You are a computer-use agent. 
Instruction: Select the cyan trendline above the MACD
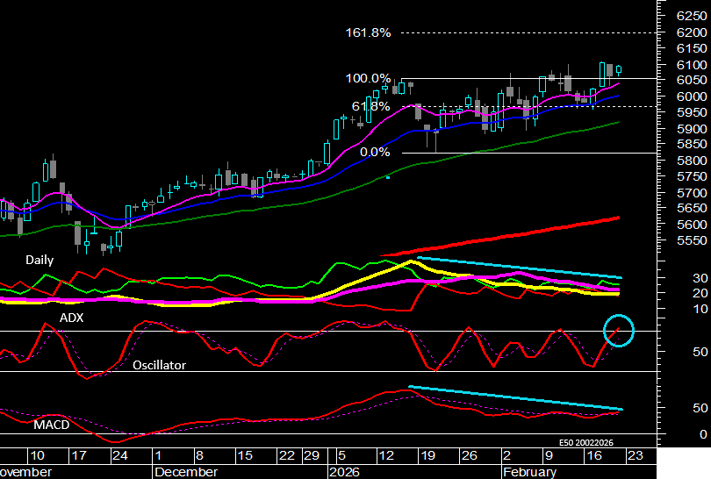tap(515, 397)
